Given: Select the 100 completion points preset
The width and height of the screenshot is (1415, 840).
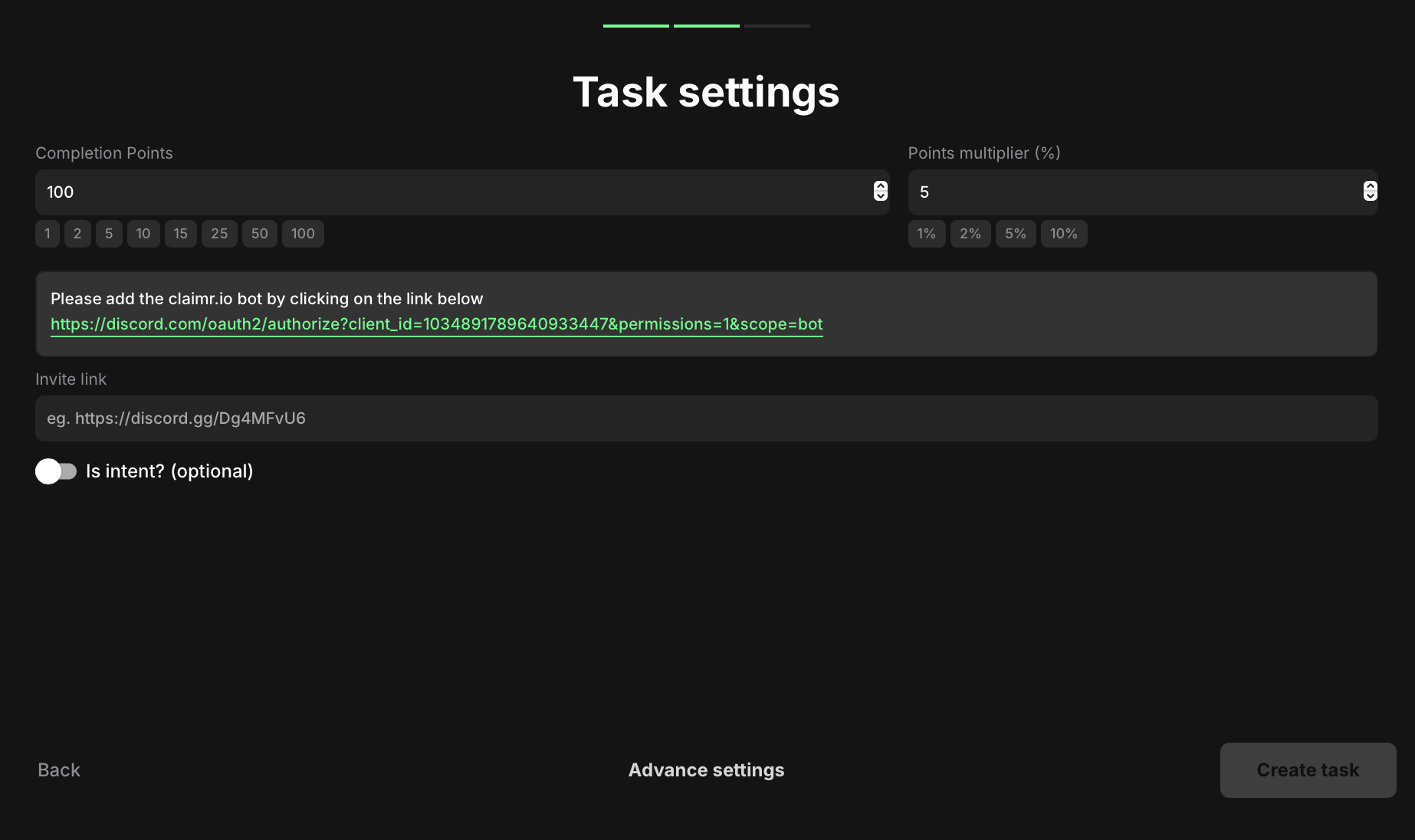Looking at the screenshot, I should (x=303, y=234).
